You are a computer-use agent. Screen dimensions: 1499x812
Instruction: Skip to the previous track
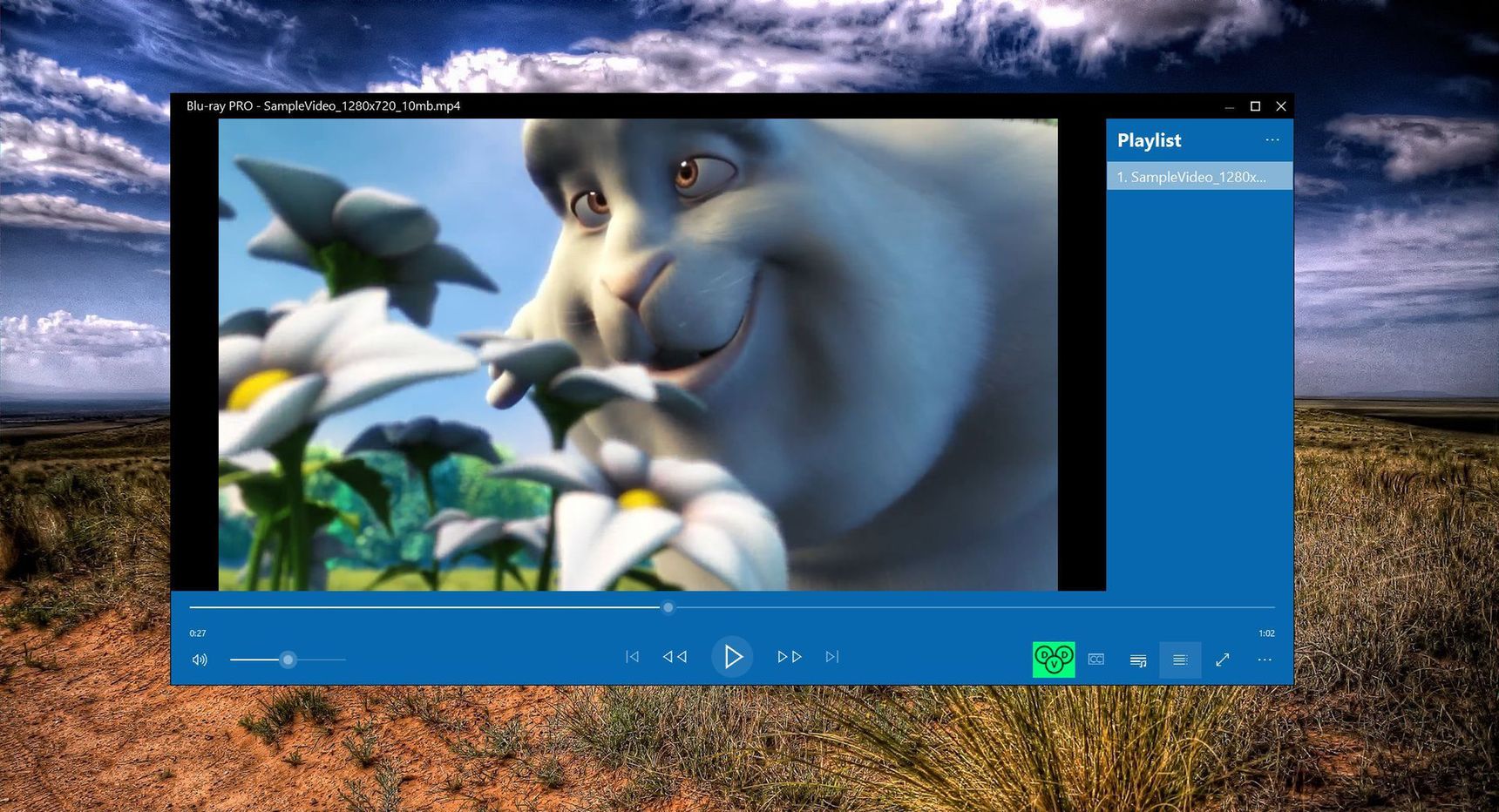[633, 657]
